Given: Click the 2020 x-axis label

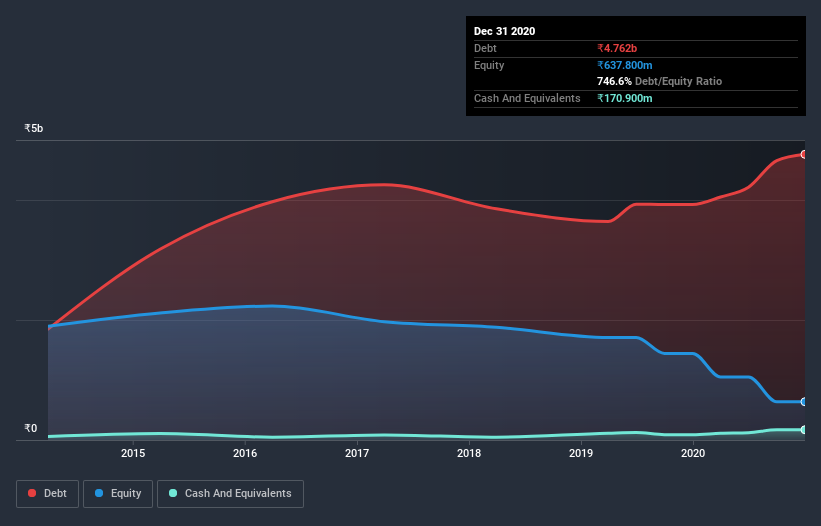Looking at the screenshot, I should [693, 453].
